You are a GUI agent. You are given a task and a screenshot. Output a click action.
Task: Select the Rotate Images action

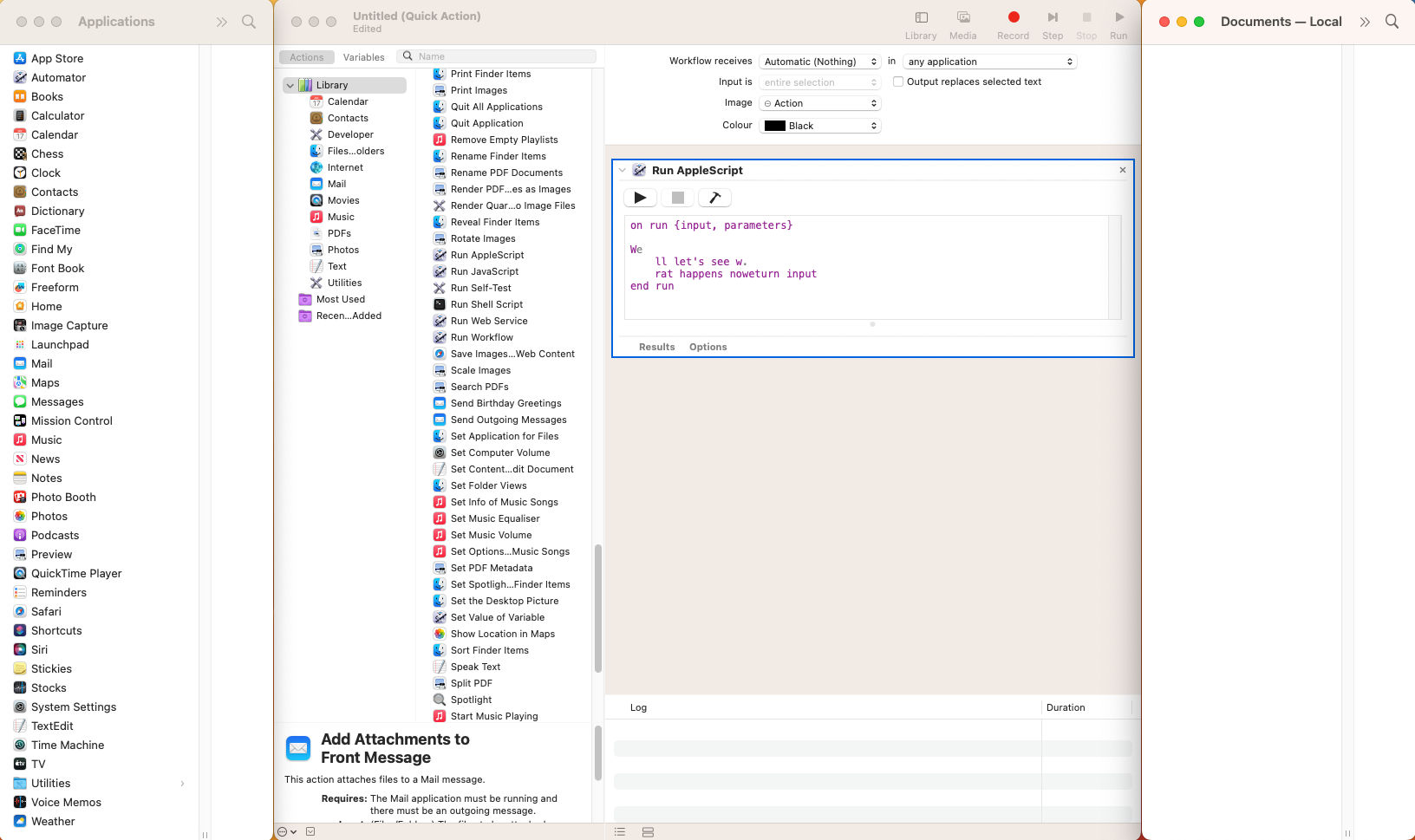(x=483, y=238)
